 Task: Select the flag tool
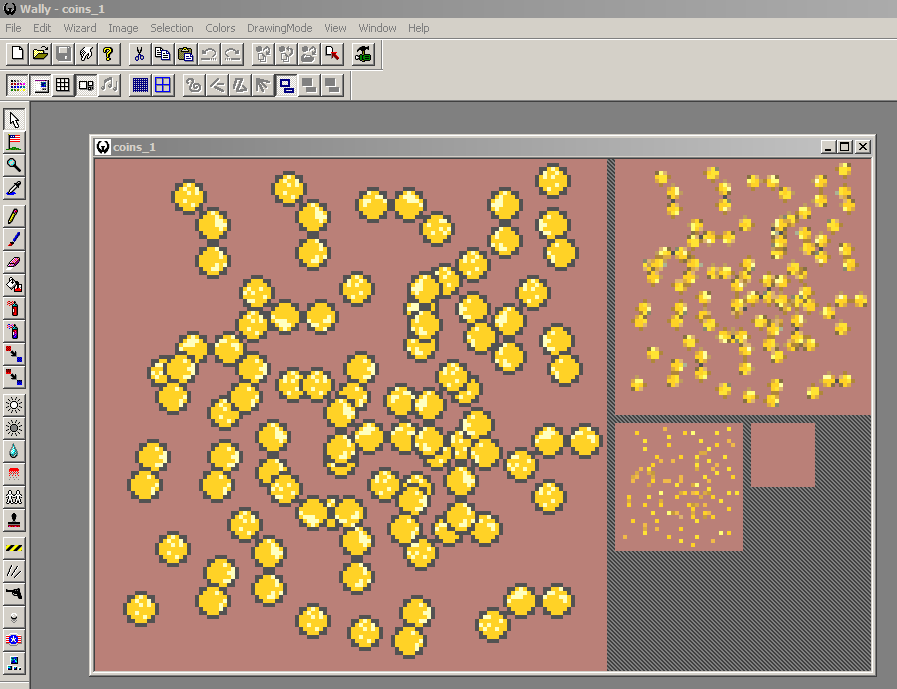pyautogui.click(x=14, y=142)
